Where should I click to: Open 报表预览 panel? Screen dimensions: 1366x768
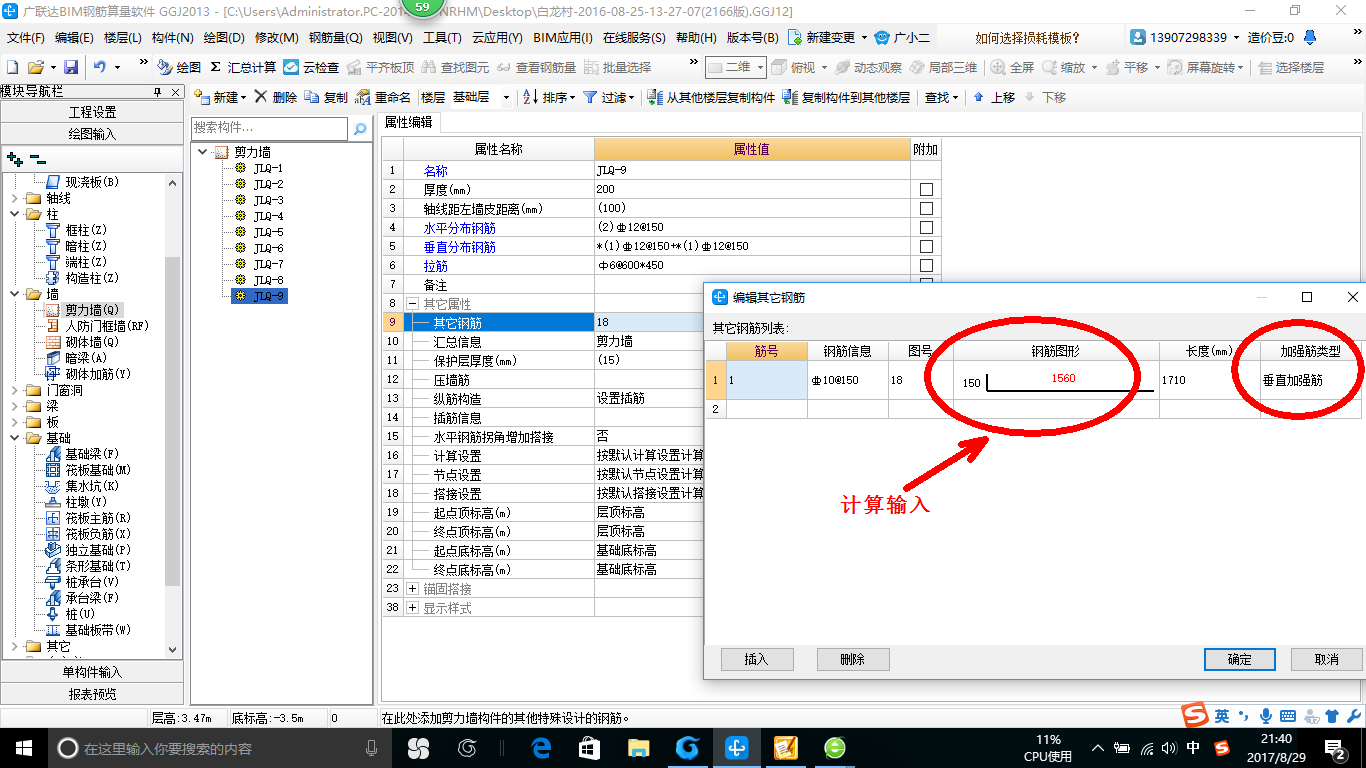click(92, 694)
